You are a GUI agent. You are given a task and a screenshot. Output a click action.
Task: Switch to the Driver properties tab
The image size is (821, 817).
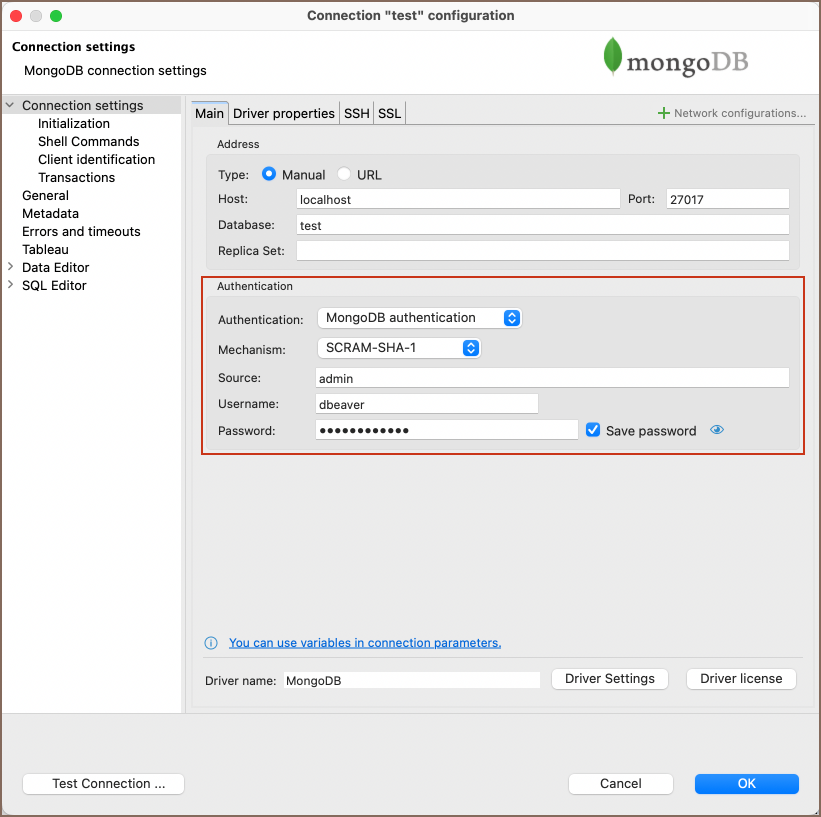tap(284, 113)
